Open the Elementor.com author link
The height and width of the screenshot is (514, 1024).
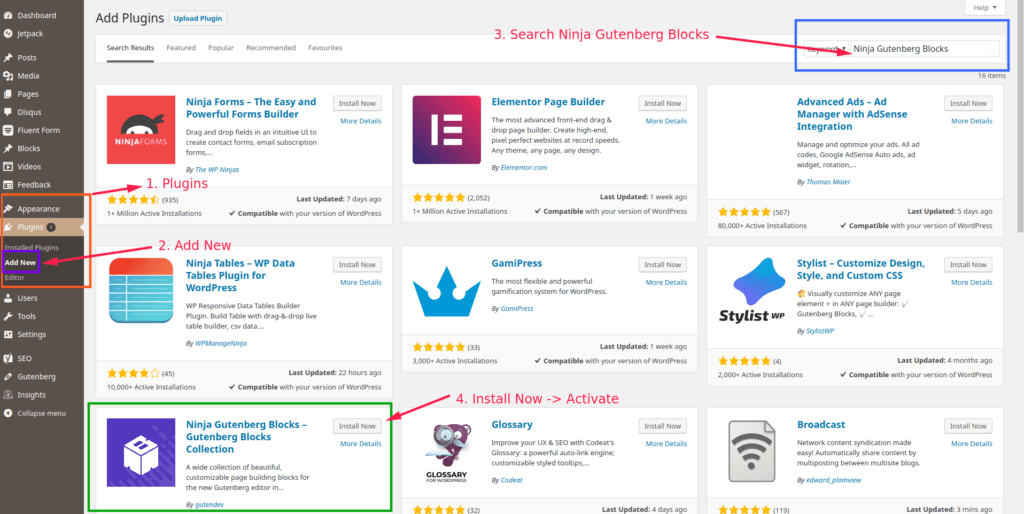point(524,167)
